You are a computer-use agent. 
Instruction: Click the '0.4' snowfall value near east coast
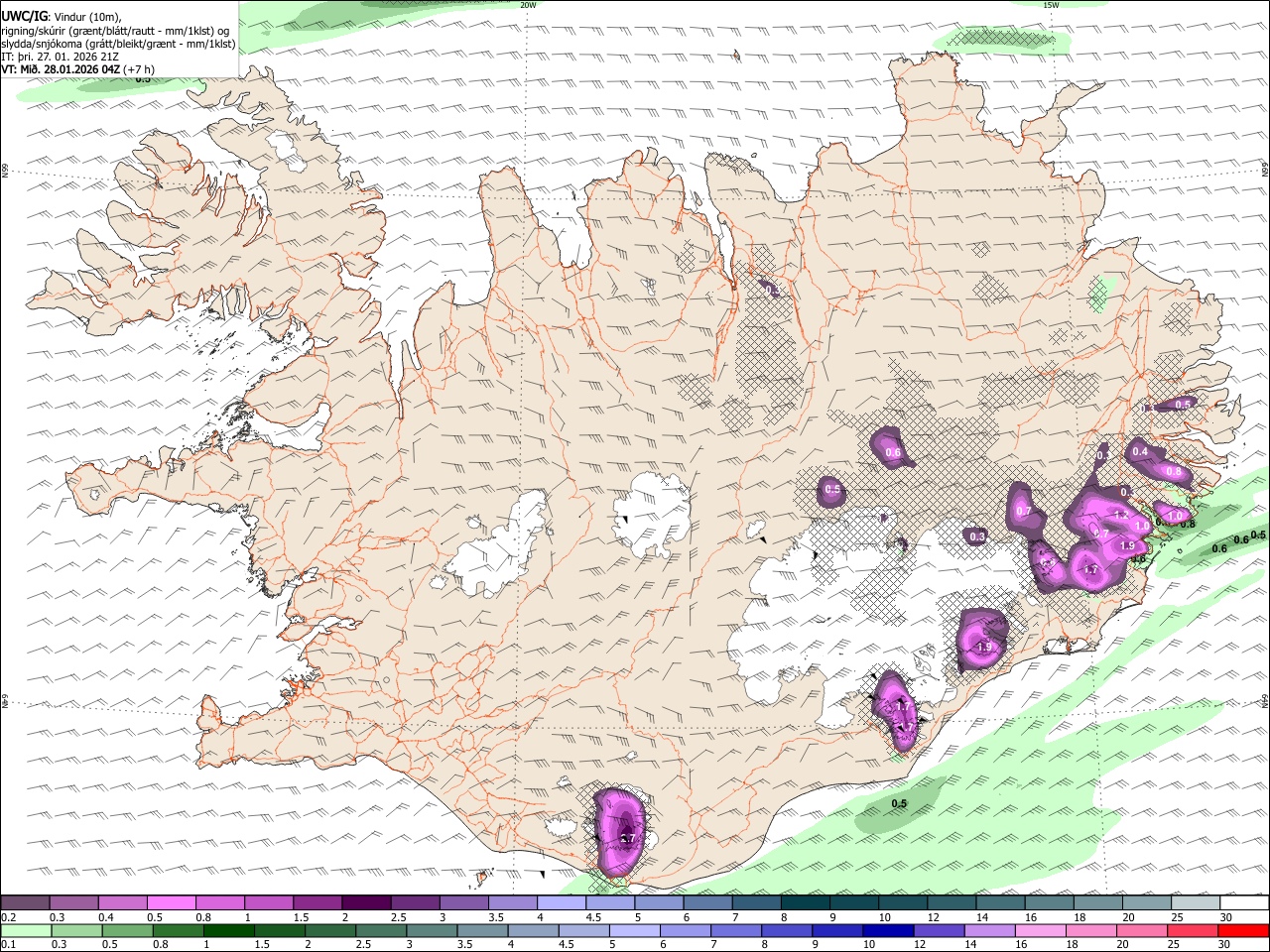click(1140, 451)
